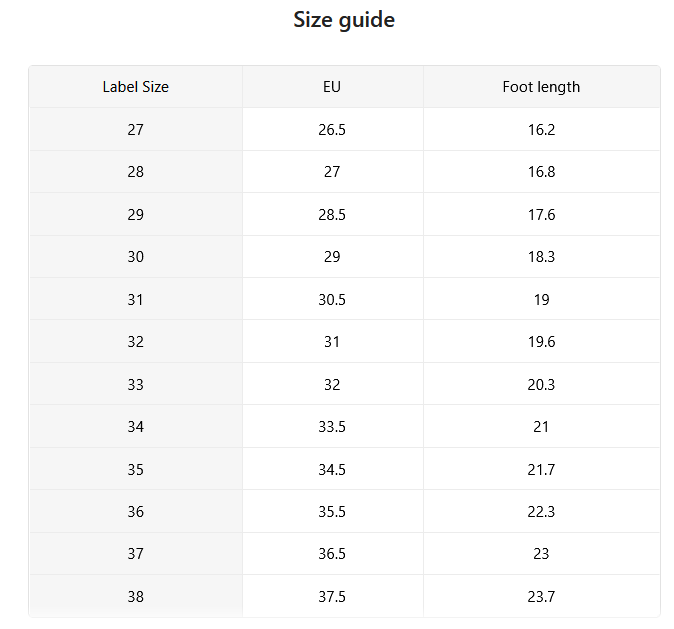
Task: Click EU value 26.5
Action: point(332,129)
